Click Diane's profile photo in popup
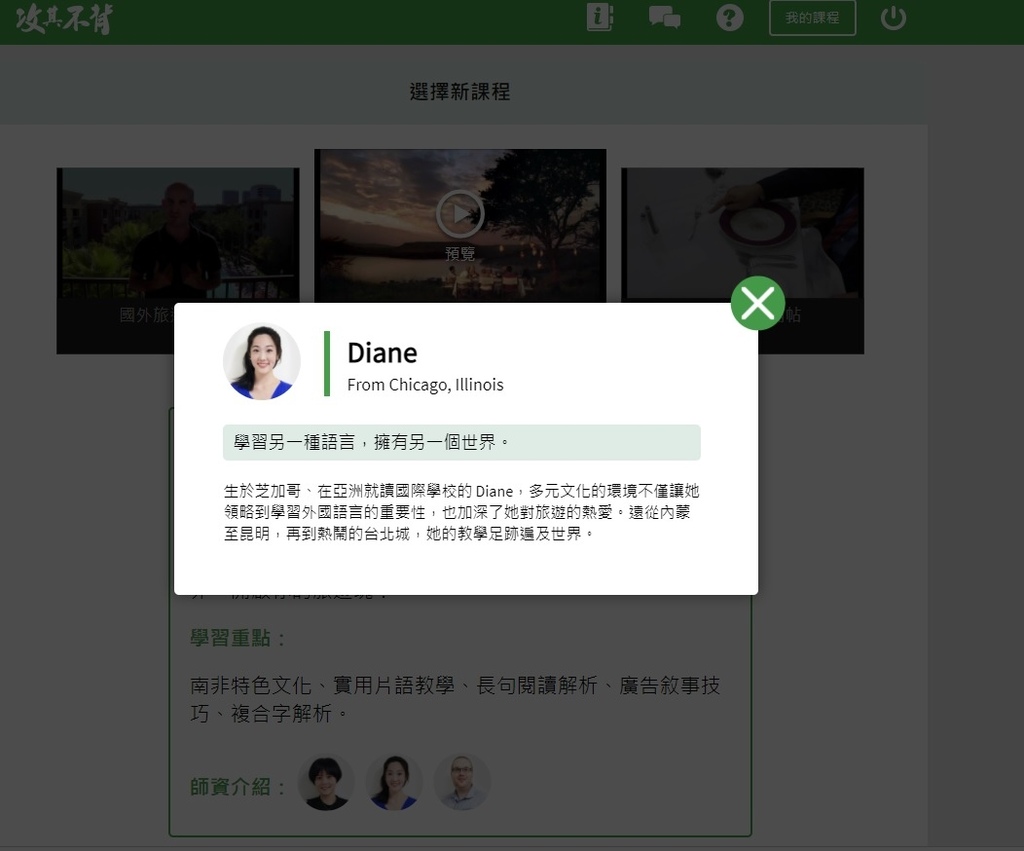 click(262, 361)
